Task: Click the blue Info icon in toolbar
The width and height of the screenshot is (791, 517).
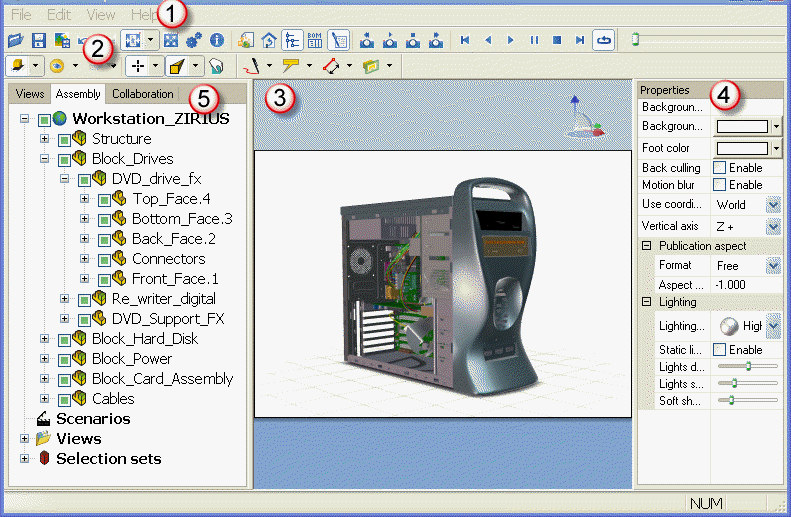Action: click(x=216, y=41)
